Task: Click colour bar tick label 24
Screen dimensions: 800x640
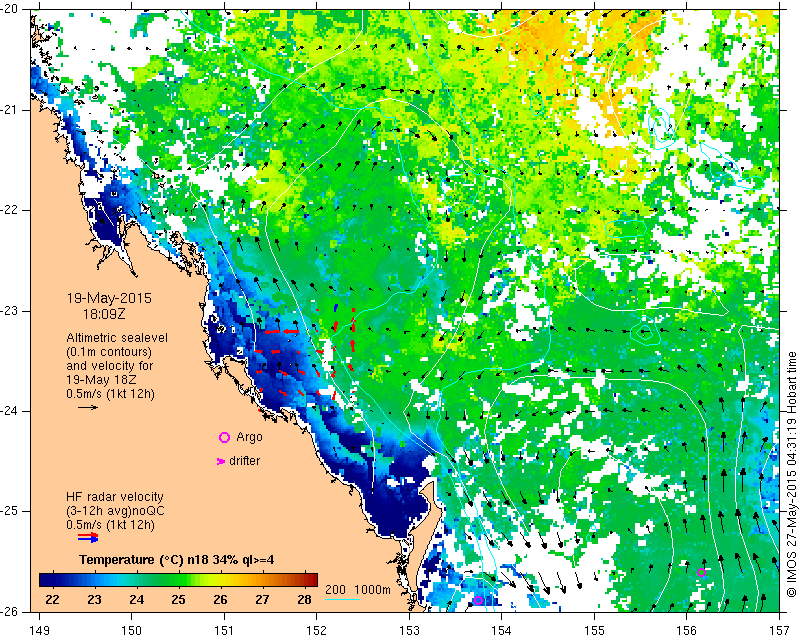Action: pos(136,599)
